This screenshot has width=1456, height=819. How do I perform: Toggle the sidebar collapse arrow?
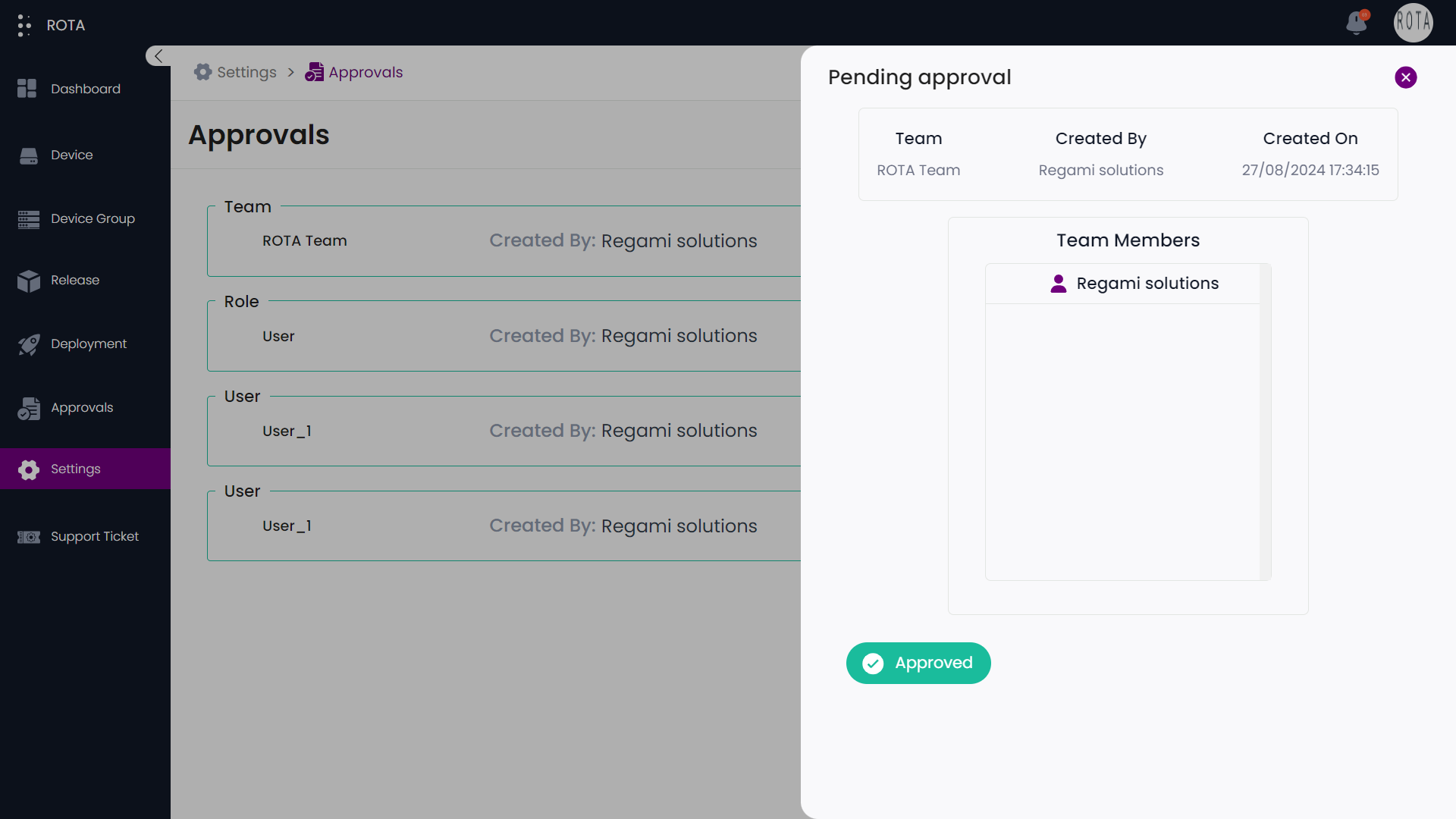(x=159, y=56)
